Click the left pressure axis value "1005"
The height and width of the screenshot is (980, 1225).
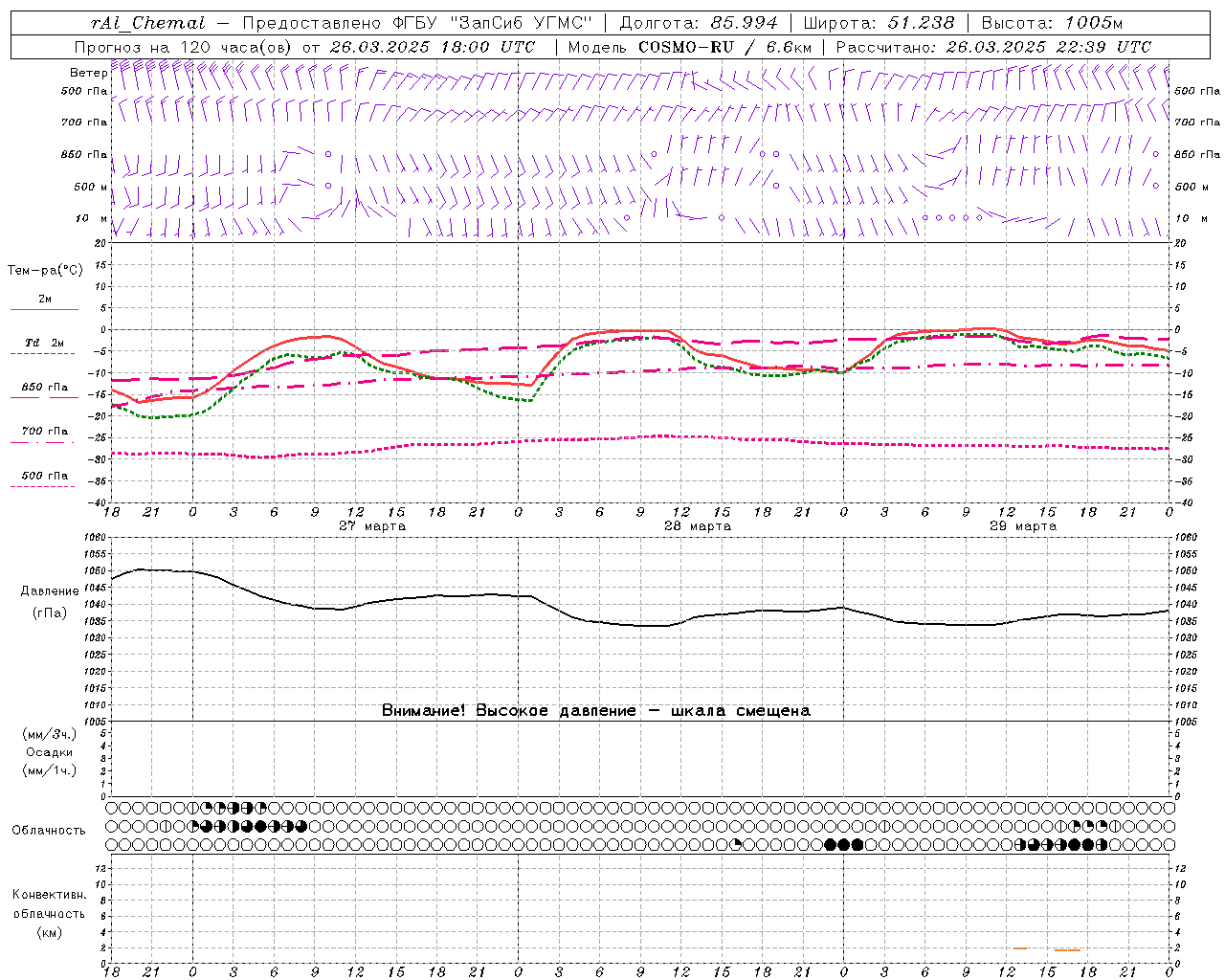click(96, 722)
